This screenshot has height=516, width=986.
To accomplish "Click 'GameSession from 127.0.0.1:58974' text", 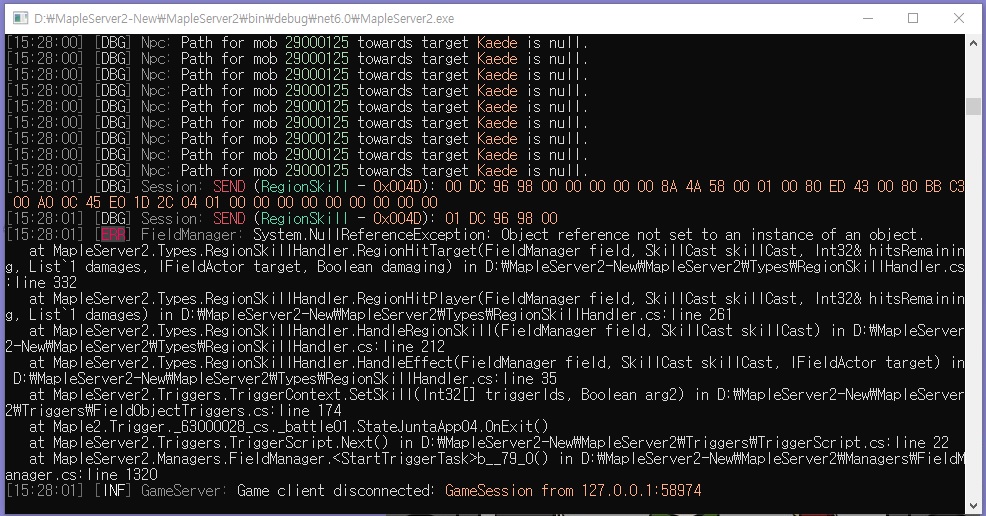I will click(573, 490).
